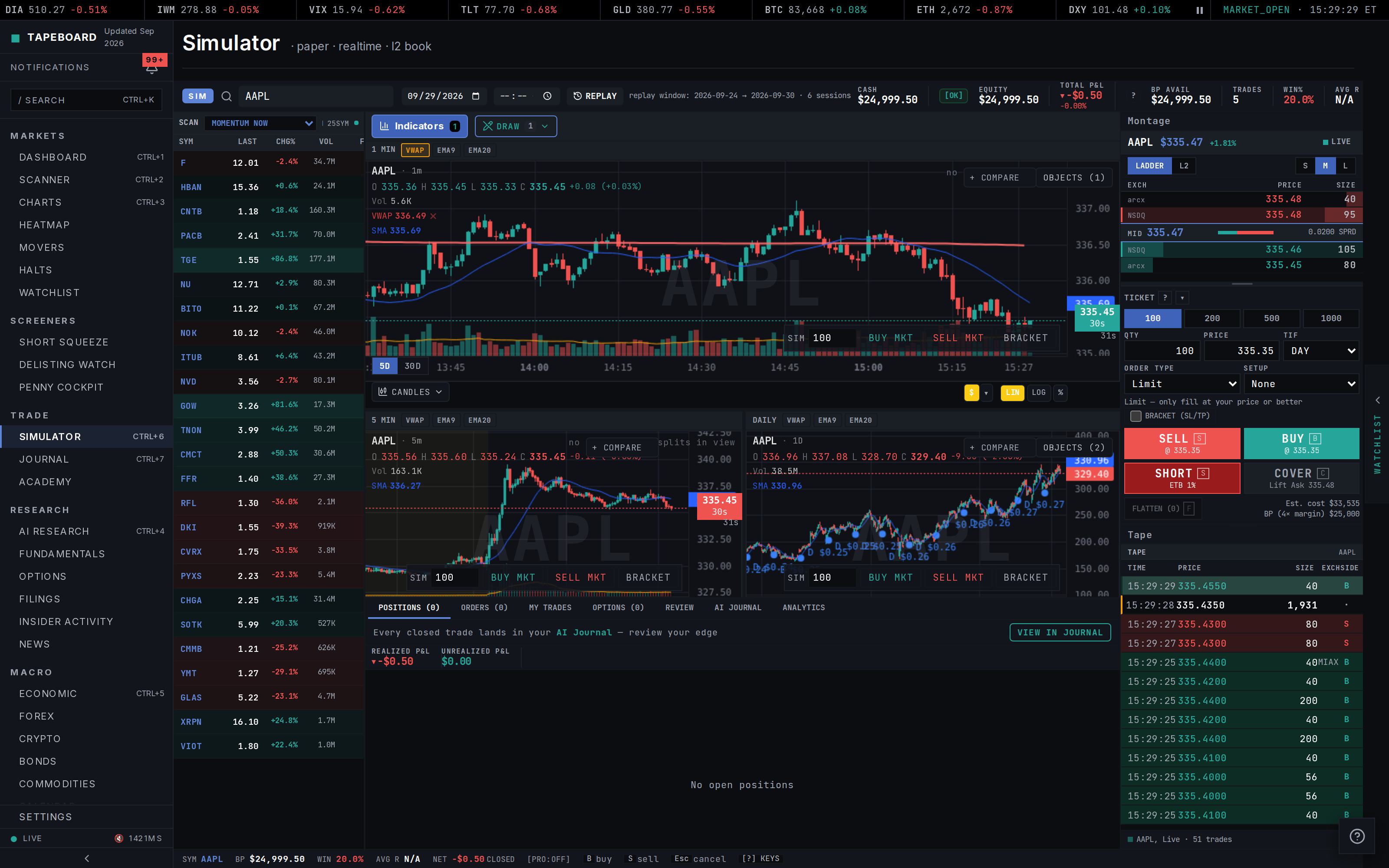1389x868 pixels.
Task: Switch montage view to L2
Action: click(x=1184, y=166)
